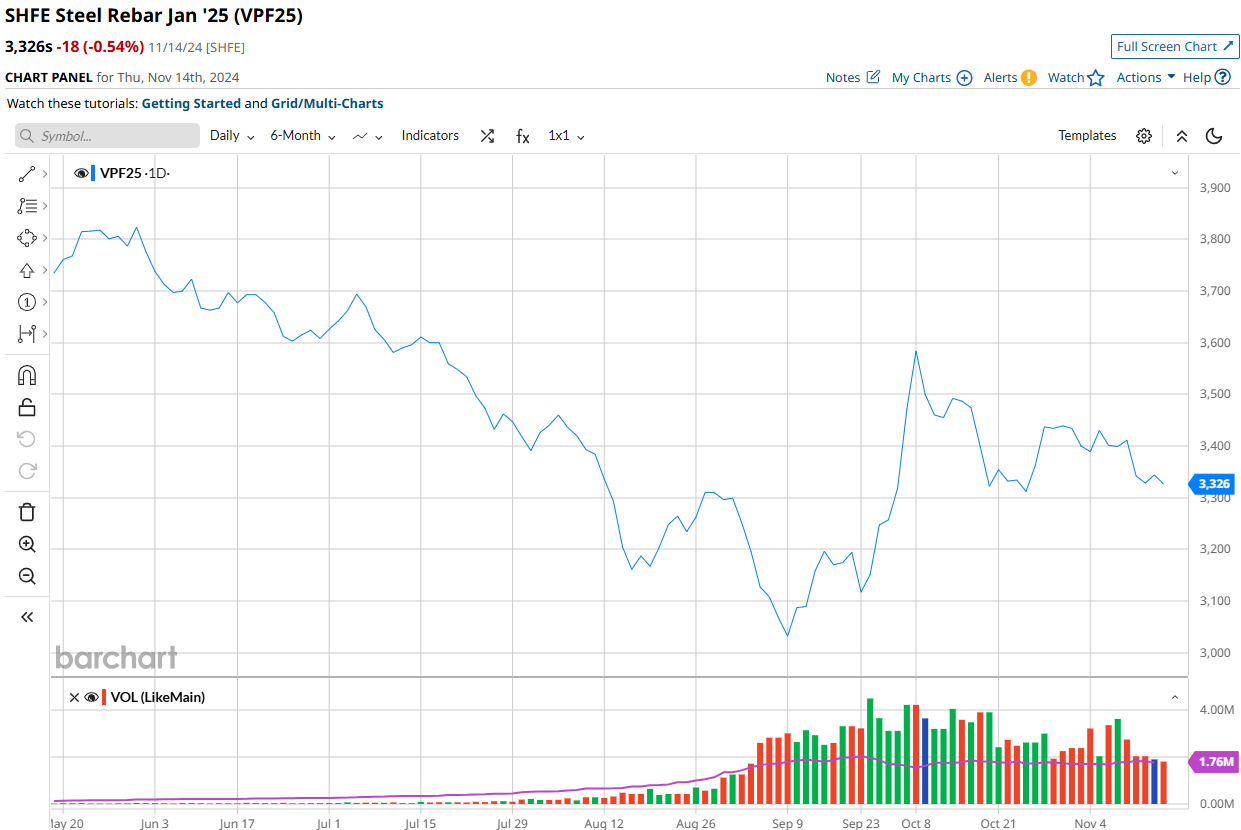1241x830 pixels.
Task: Click the VOL red color swatch
Action: click(104, 697)
